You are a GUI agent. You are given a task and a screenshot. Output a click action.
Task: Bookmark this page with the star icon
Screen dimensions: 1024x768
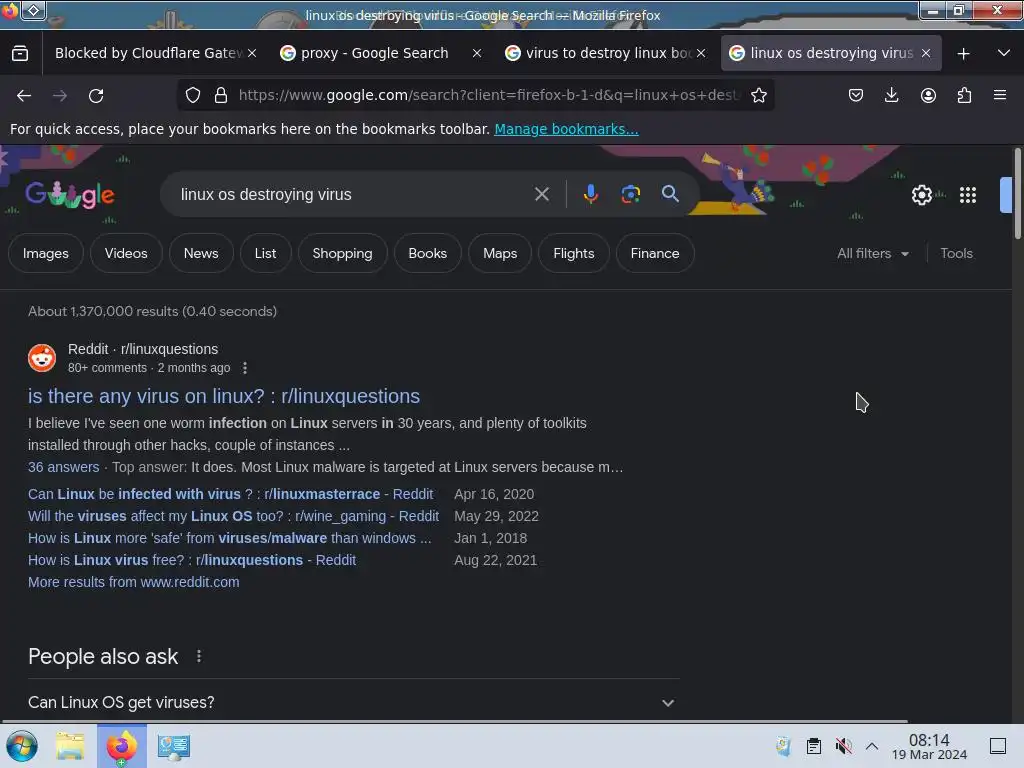(x=758, y=95)
